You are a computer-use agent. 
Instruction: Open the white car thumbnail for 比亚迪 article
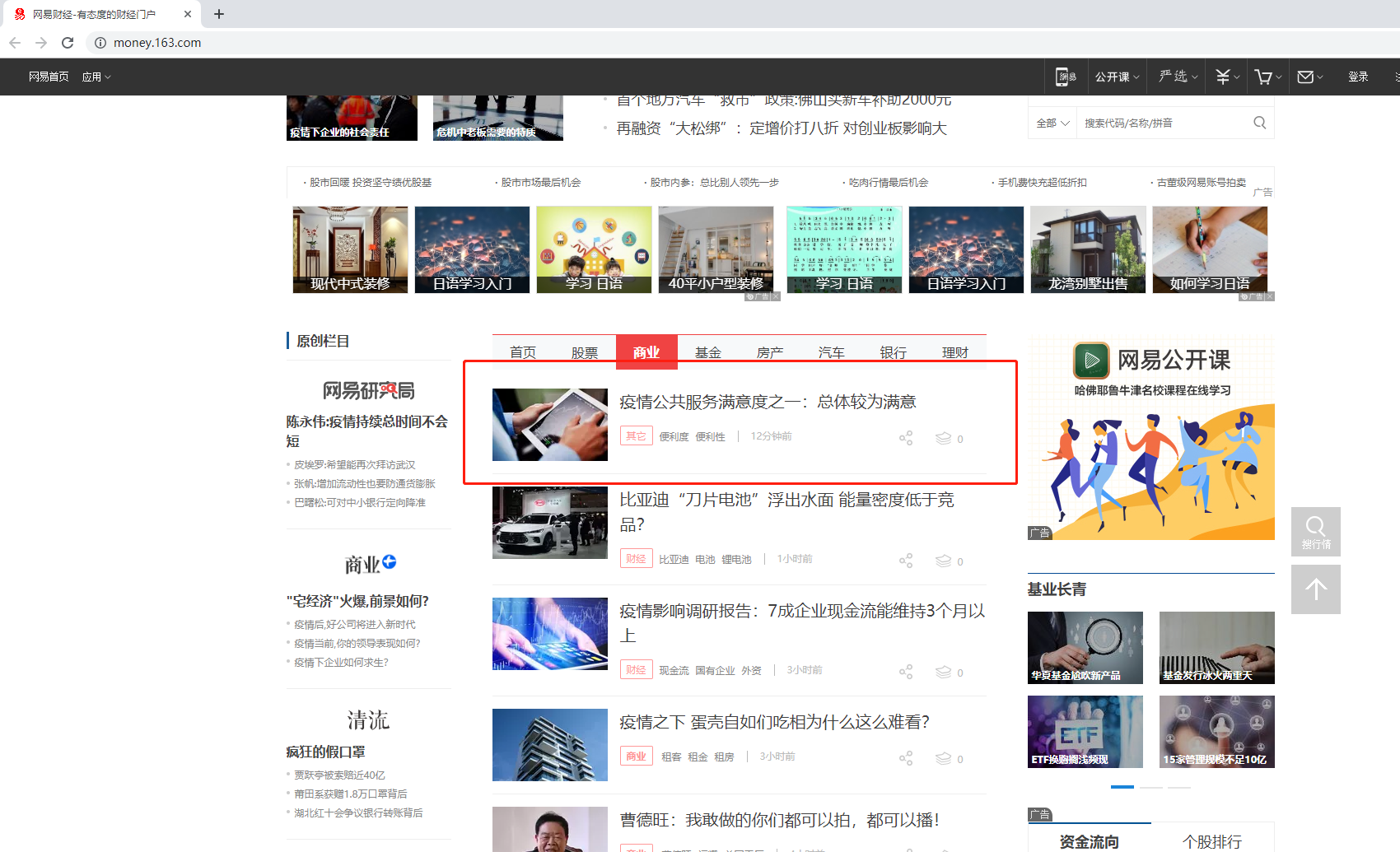point(550,523)
